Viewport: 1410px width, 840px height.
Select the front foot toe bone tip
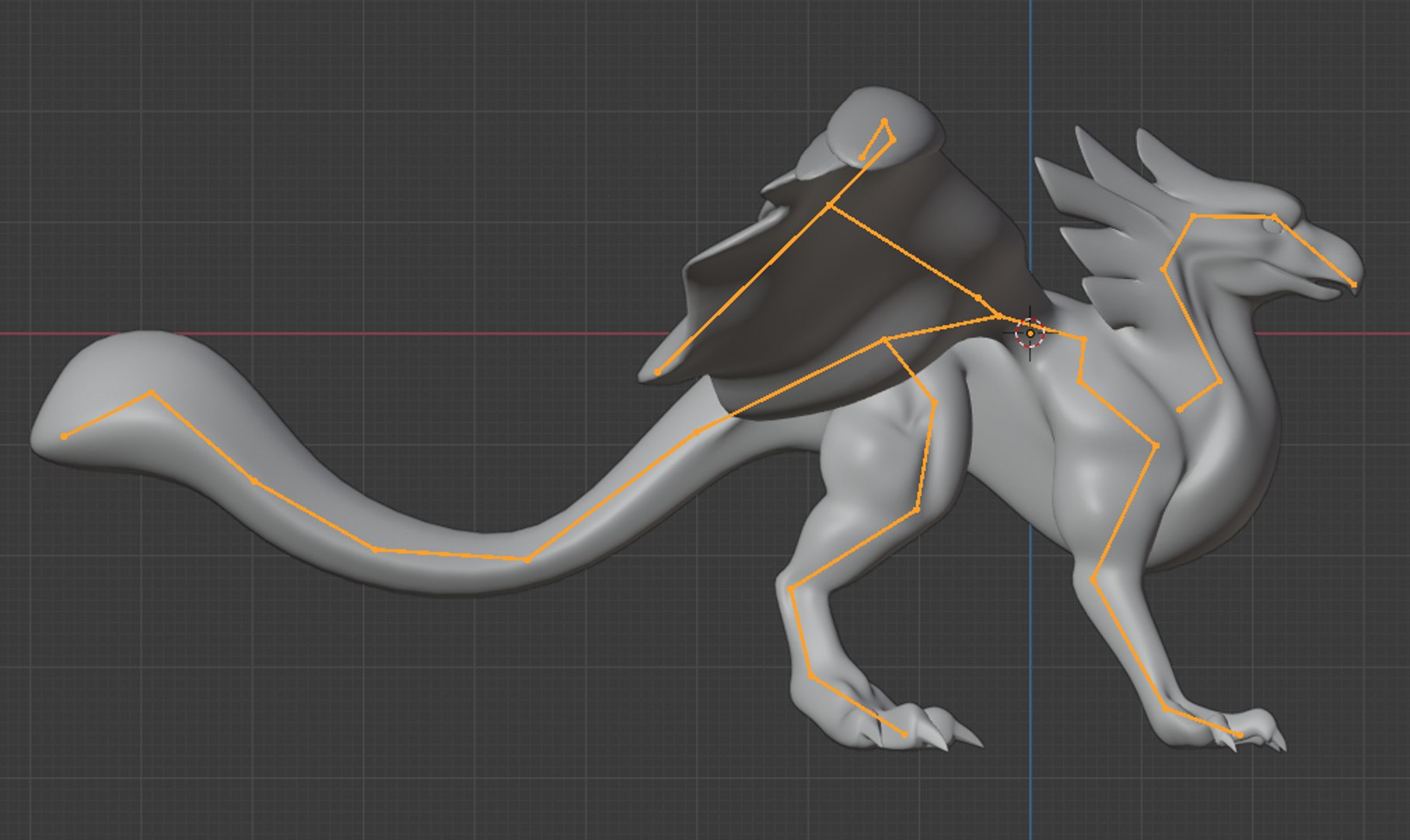pyautogui.click(x=1240, y=734)
